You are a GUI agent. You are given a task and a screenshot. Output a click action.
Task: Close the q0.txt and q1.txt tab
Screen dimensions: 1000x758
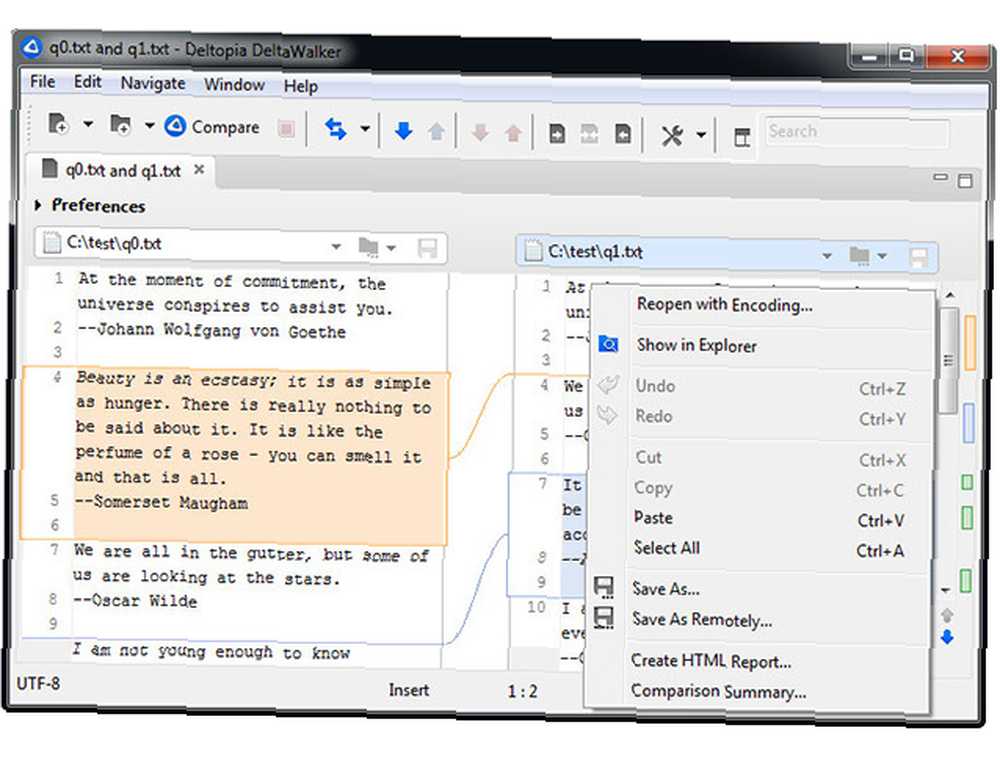click(x=199, y=170)
